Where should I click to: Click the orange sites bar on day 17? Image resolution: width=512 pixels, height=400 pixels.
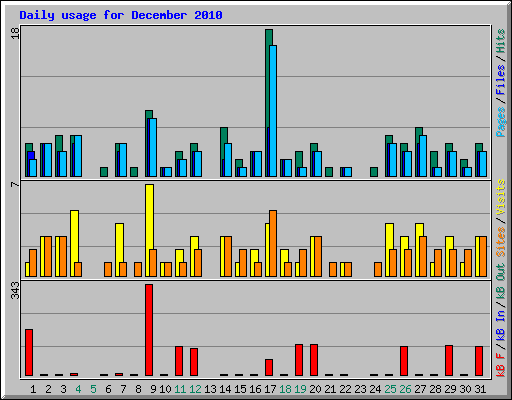click(x=273, y=243)
